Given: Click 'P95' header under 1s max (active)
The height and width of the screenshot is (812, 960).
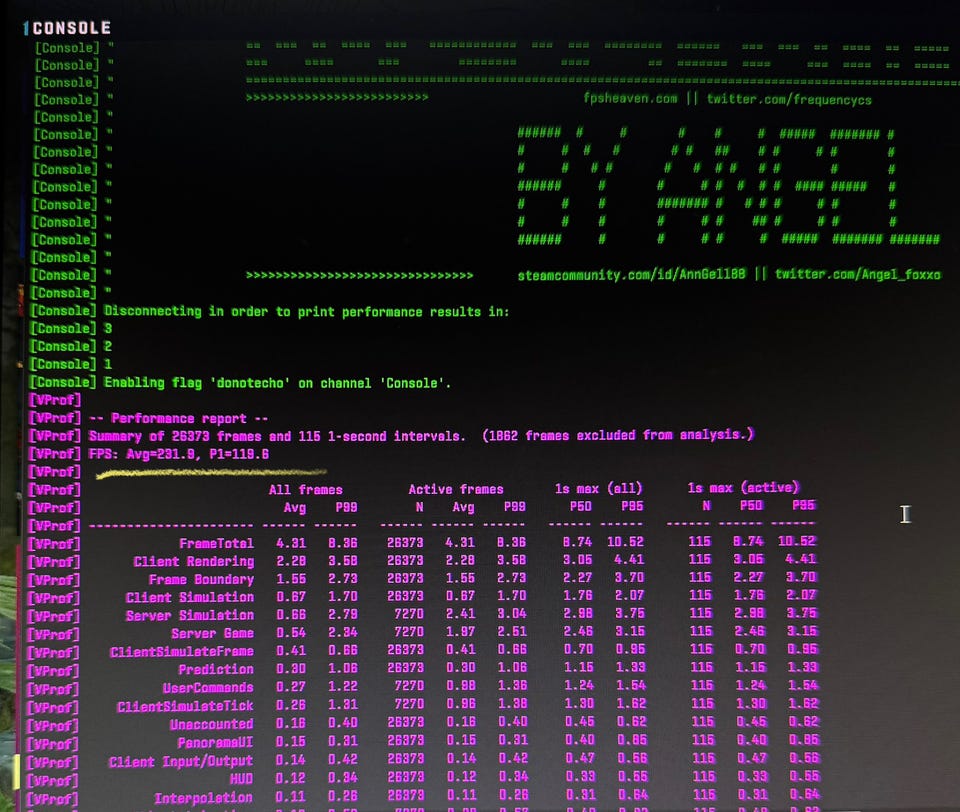Looking at the screenshot, I should point(803,505).
